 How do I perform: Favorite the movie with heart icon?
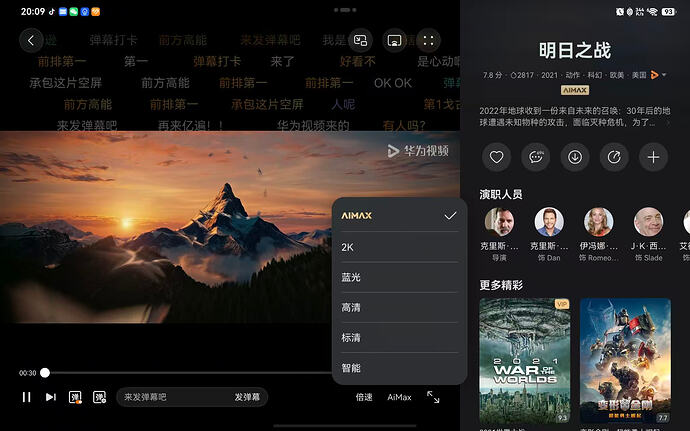click(496, 157)
